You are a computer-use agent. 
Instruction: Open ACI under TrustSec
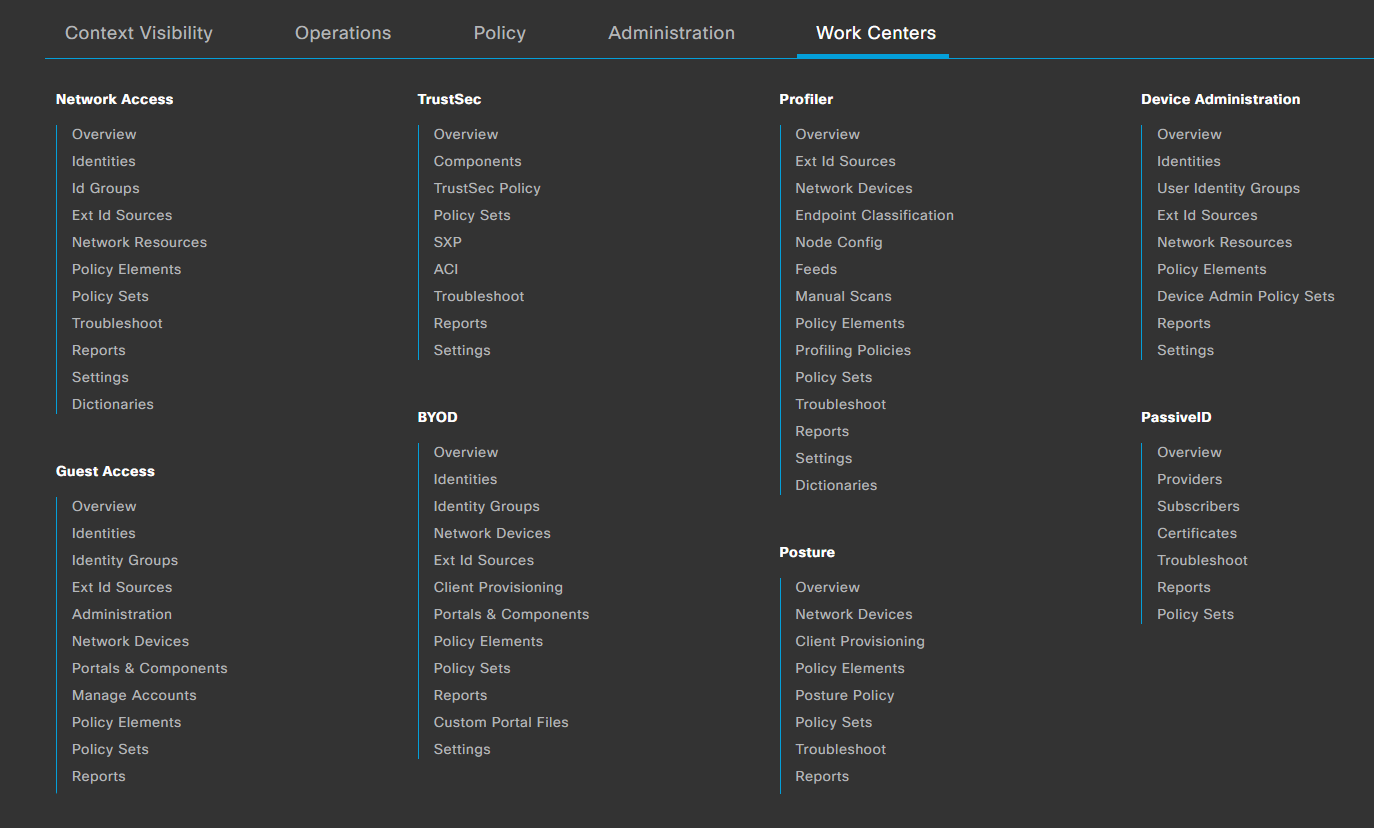pyautogui.click(x=446, y=269)
